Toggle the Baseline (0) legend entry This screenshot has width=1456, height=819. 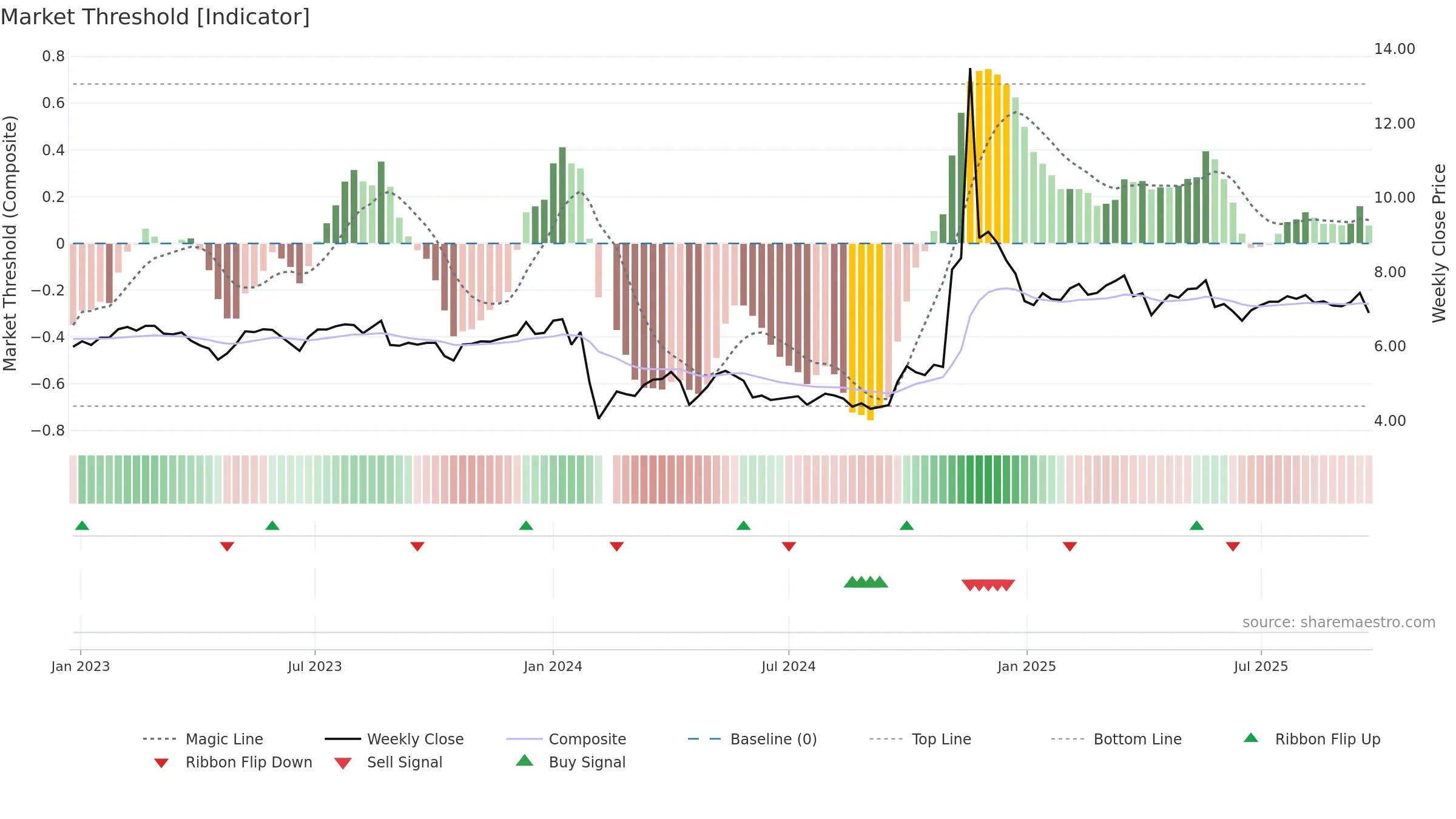(752, 739)
